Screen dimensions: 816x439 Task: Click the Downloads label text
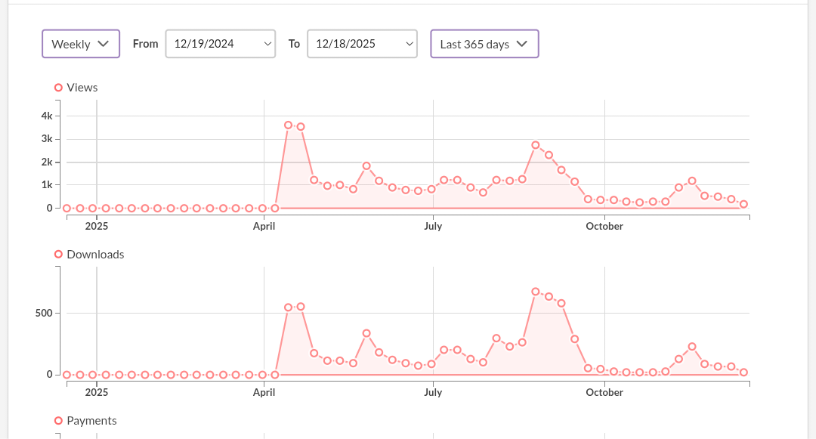(95, 254)
